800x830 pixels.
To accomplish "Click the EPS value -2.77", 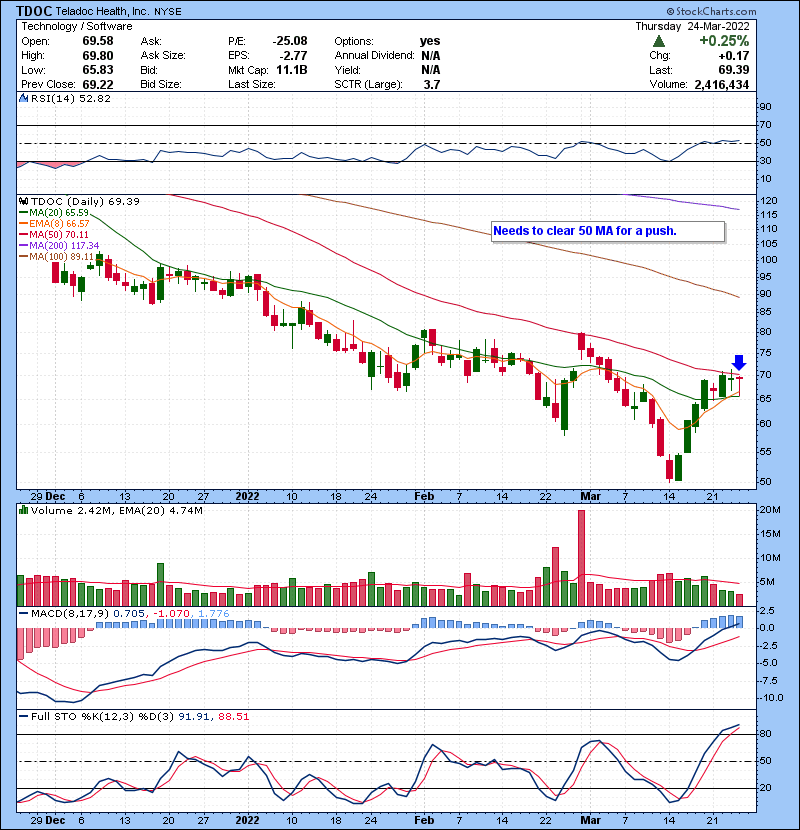I will click(x=294, y=55).
